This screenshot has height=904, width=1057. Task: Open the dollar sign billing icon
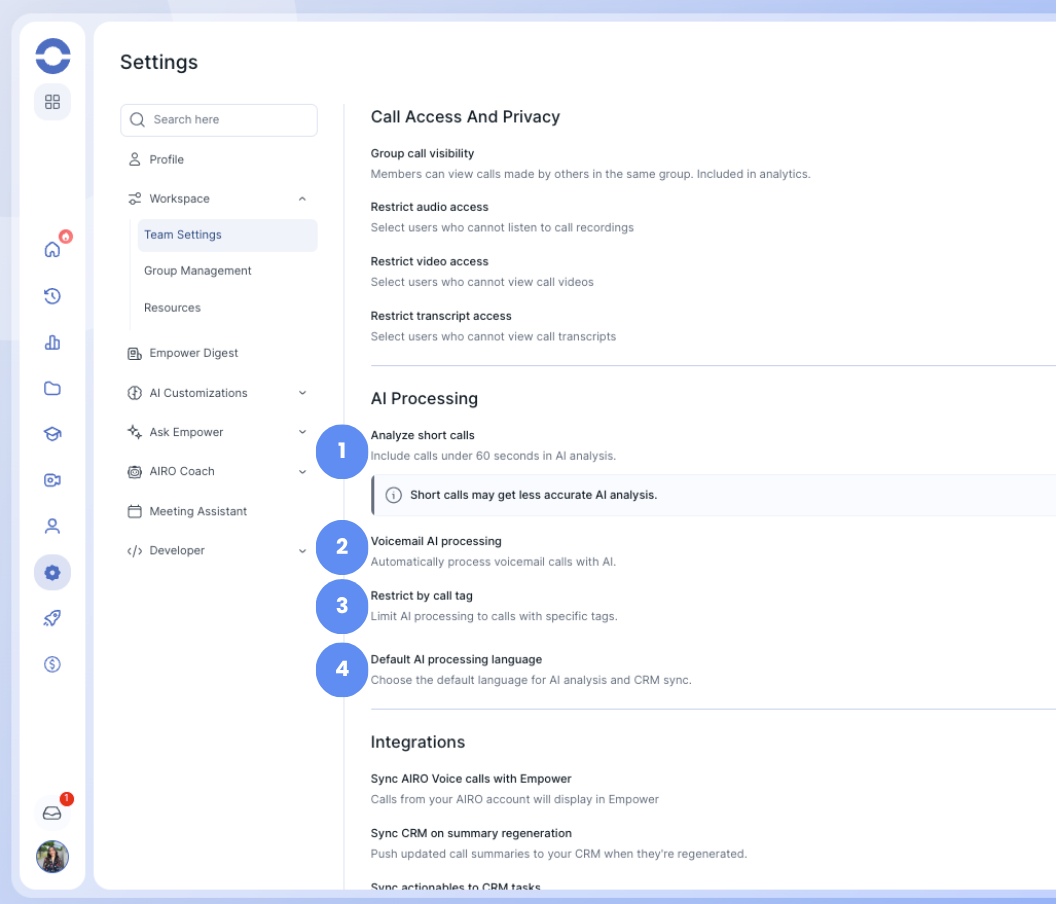pyautogui.click(x=53, y=665)
